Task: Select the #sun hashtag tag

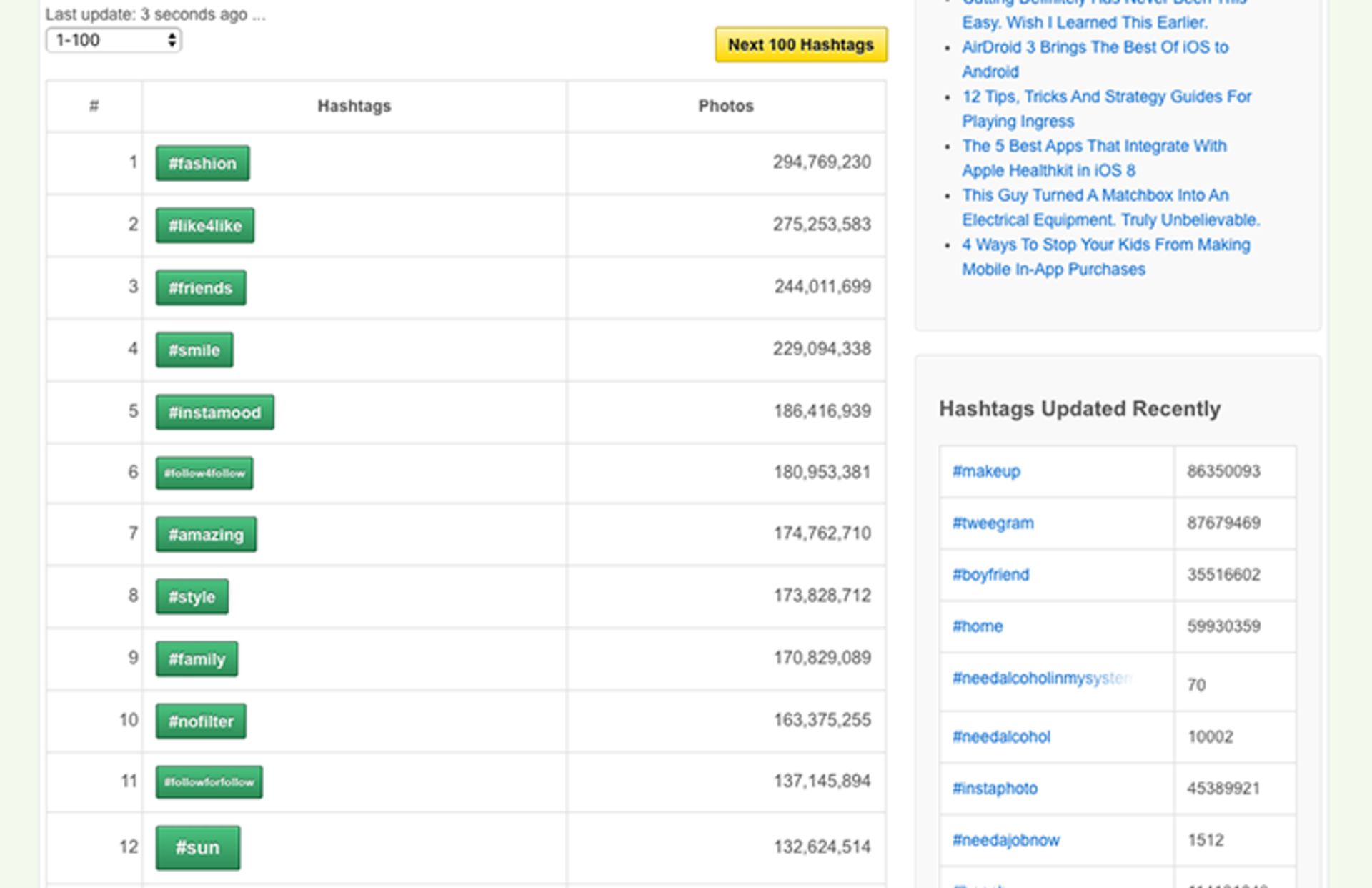Action: (197, 848)
